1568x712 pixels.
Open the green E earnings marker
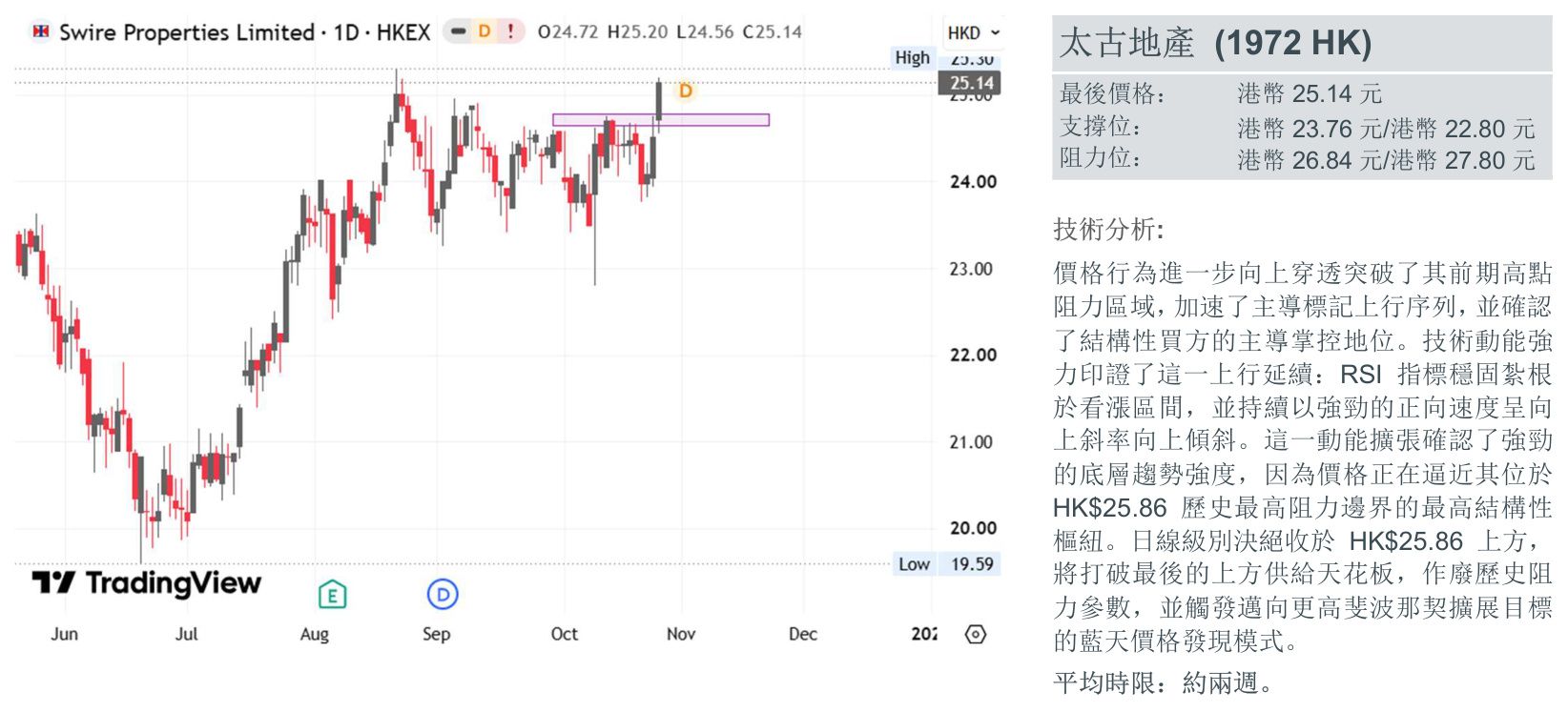[332, 595]
